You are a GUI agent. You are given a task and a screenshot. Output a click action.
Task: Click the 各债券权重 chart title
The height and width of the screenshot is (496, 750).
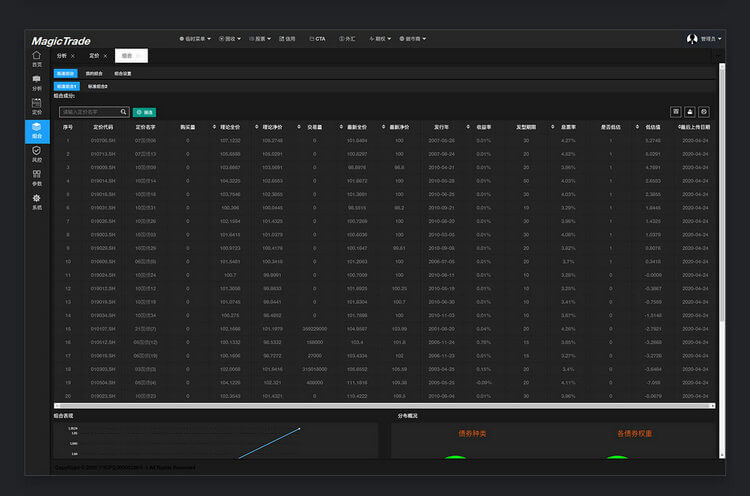point(634,433)
